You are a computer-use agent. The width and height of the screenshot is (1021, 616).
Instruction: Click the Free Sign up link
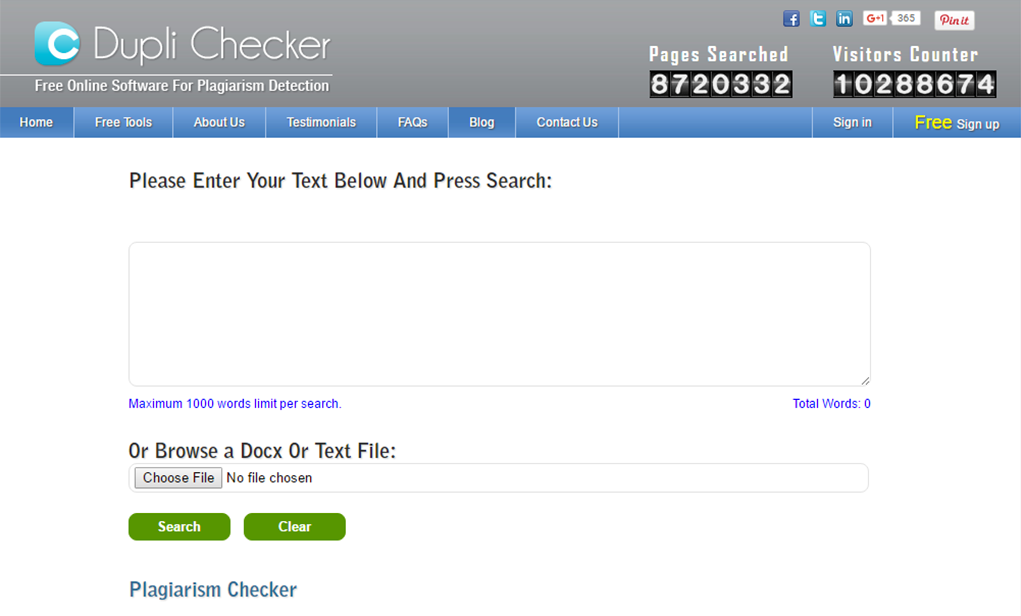(956, 122)
